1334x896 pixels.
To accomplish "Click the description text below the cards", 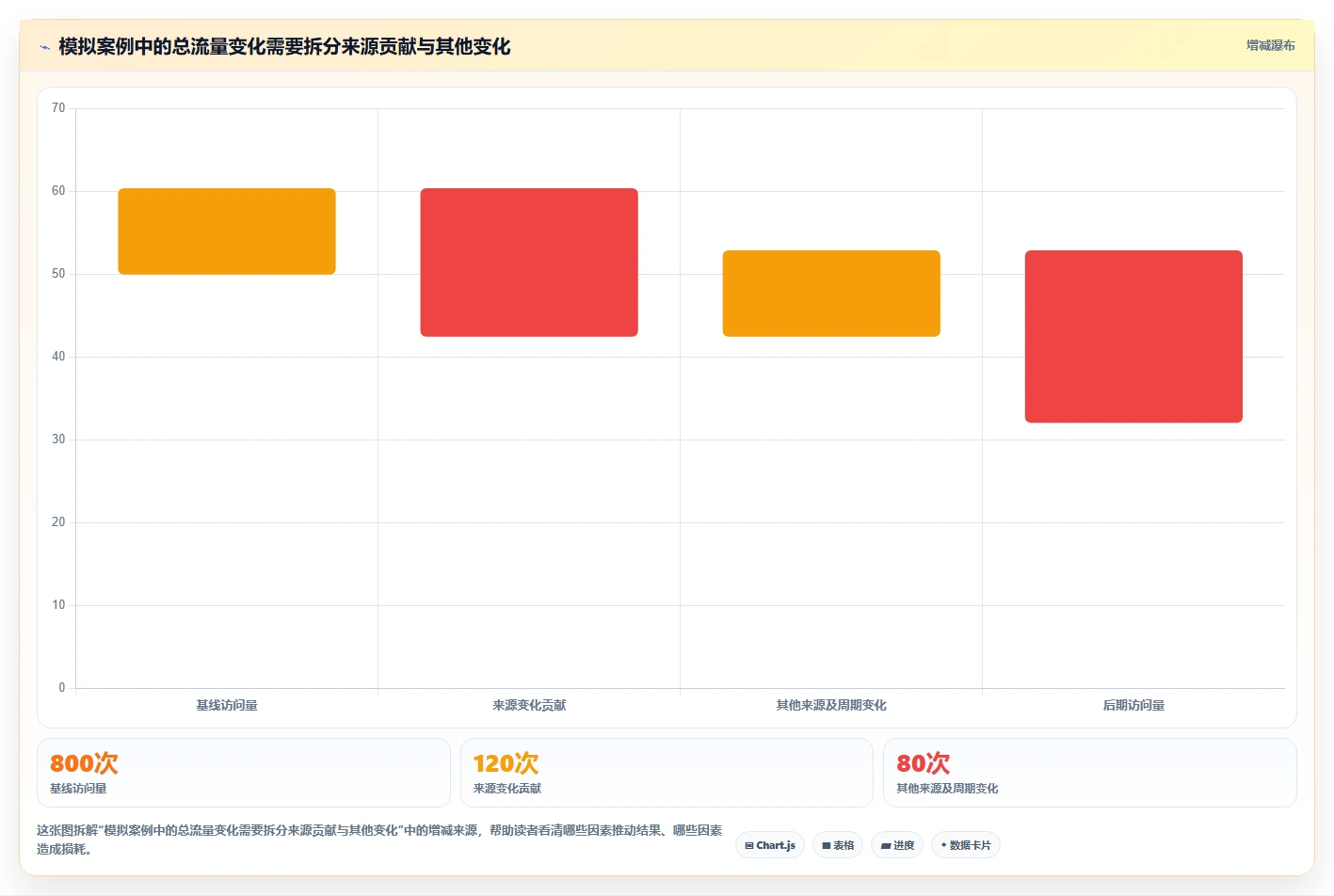I will (x=379, y=840).
